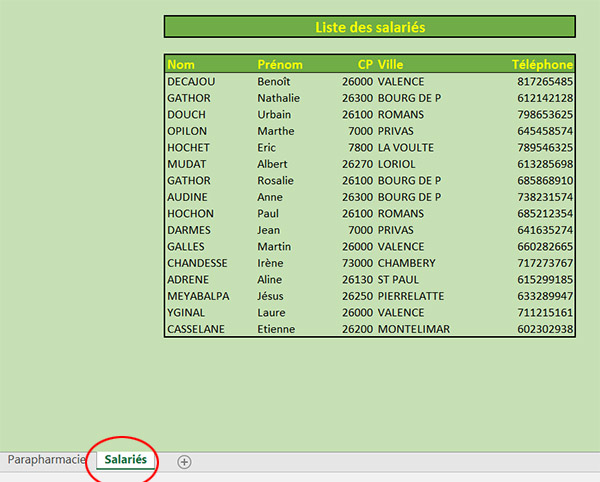This screenshot has height=482, width=600.
Task: Select postal code 7800
Action: click(x=360, y=148)
